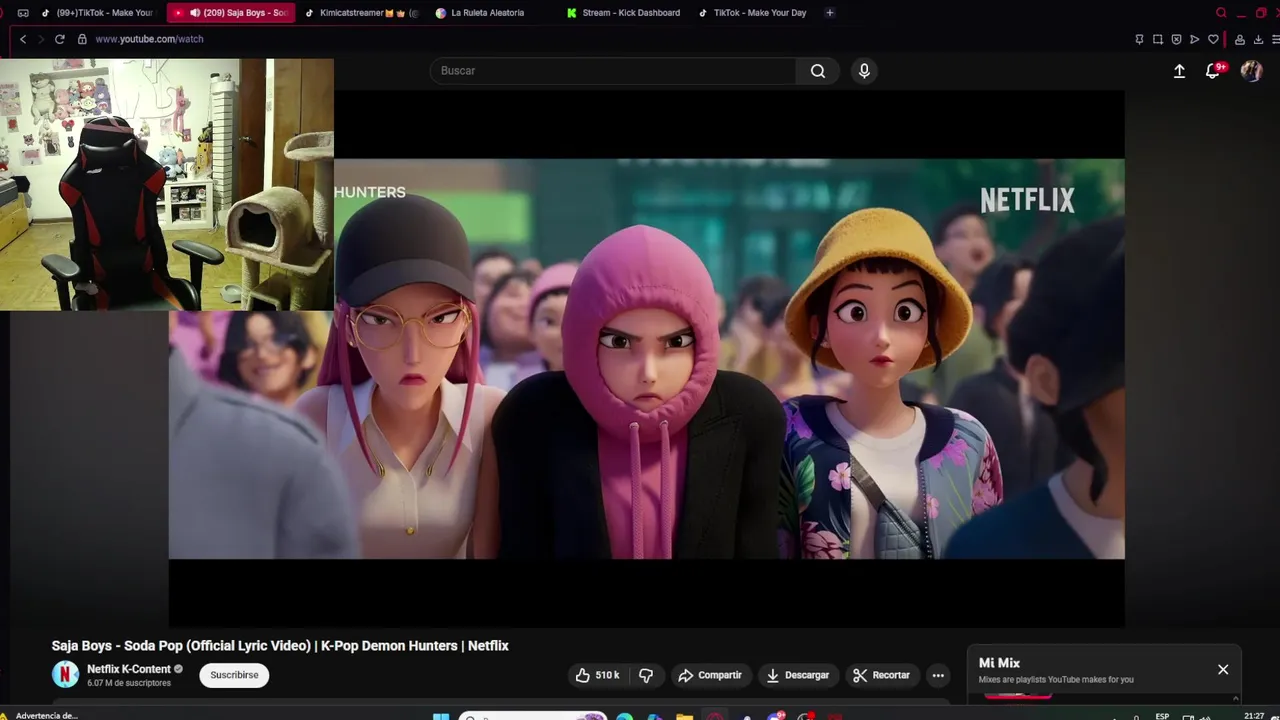Click the YouTube Buscar search field
Image resolution: width=1280 pixels, height=720 pixels.
[613, 71]
